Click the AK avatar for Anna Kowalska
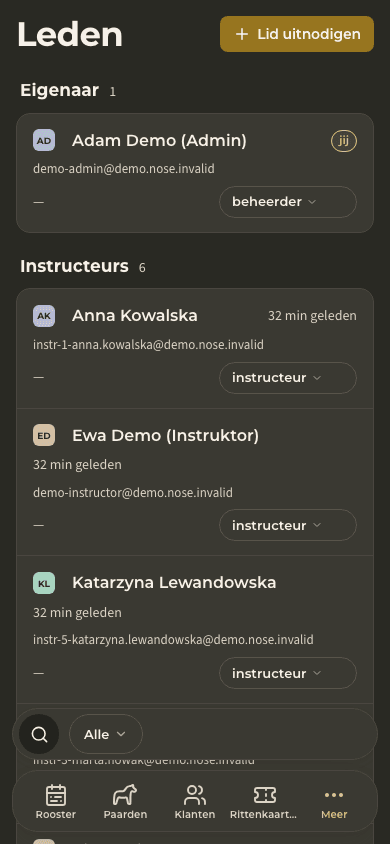390x844 pixels. point(44,316)
